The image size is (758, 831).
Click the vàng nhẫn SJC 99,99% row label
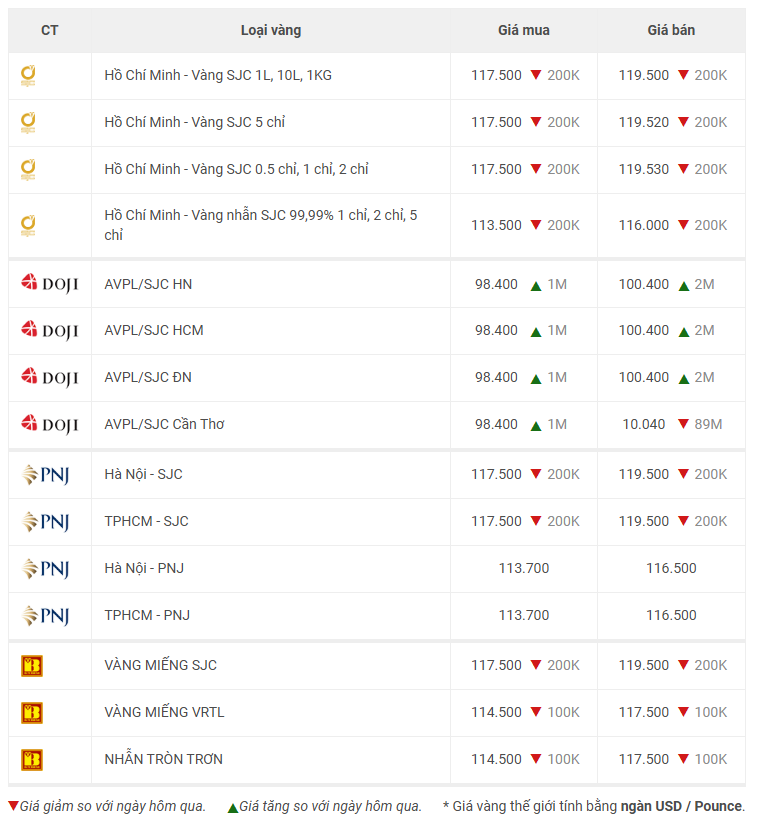(x=260, y=225)
